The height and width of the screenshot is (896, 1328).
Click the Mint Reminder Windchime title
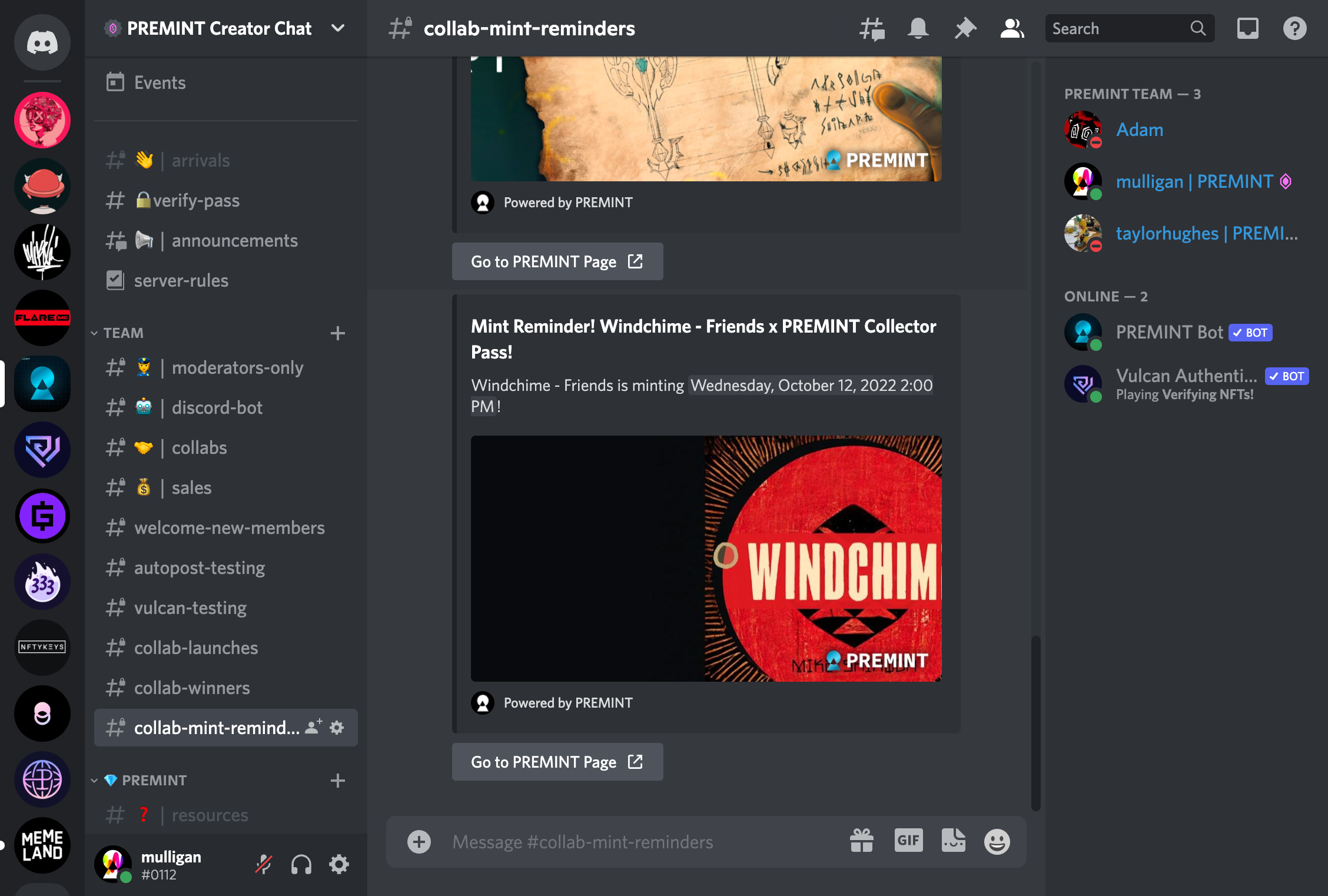point(703,339)
